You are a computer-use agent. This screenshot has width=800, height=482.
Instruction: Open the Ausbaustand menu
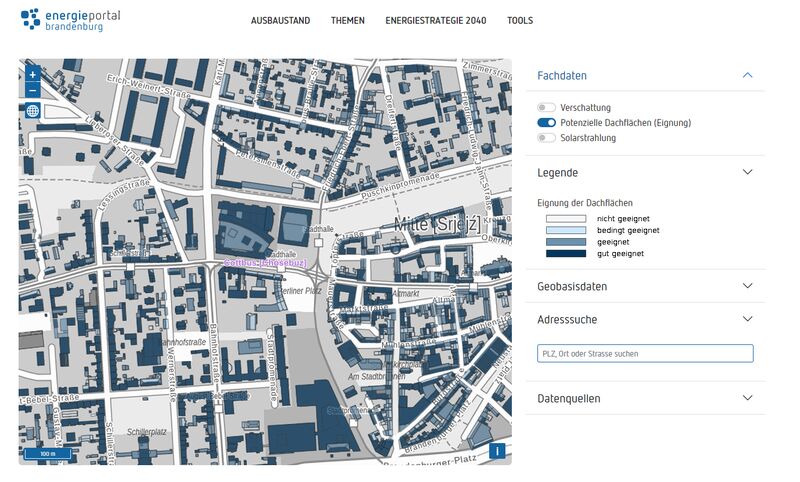(280, 20)
